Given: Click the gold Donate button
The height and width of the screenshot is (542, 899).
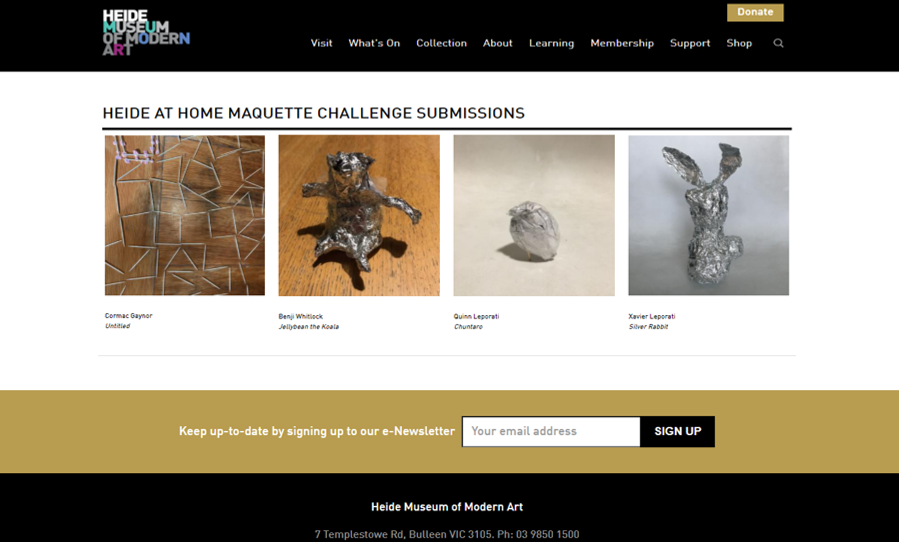Looking at the screenshot, I should [x=755, y=12].
